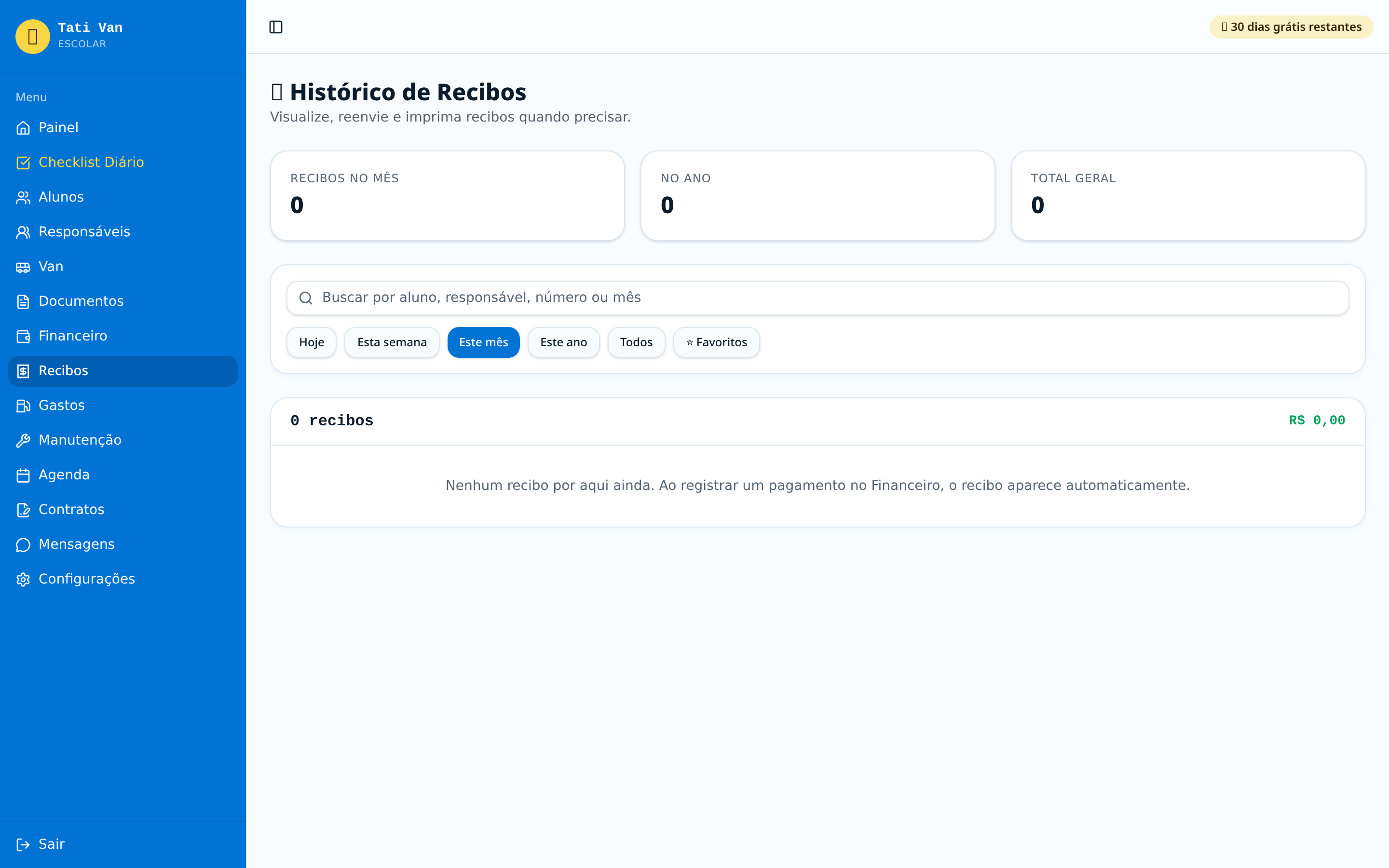Click the Recibos no mês card
The image size is (1389, 868).
pyautogui.click(x=447, y=196)
